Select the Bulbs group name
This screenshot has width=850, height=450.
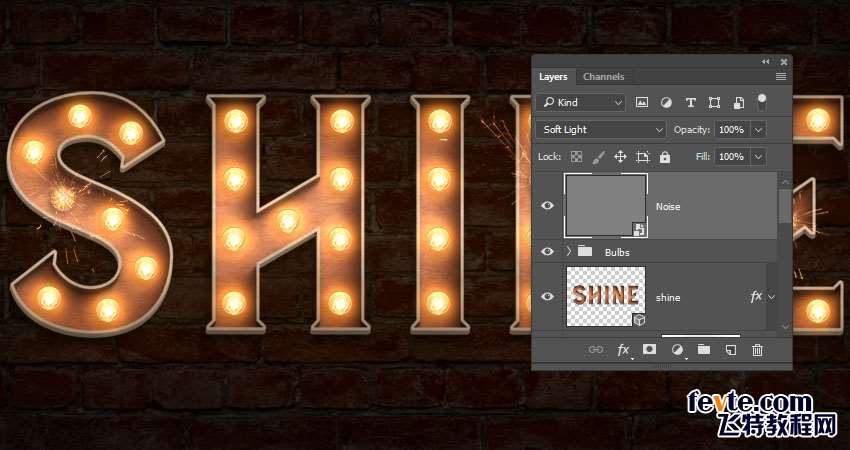pos(617,252)
